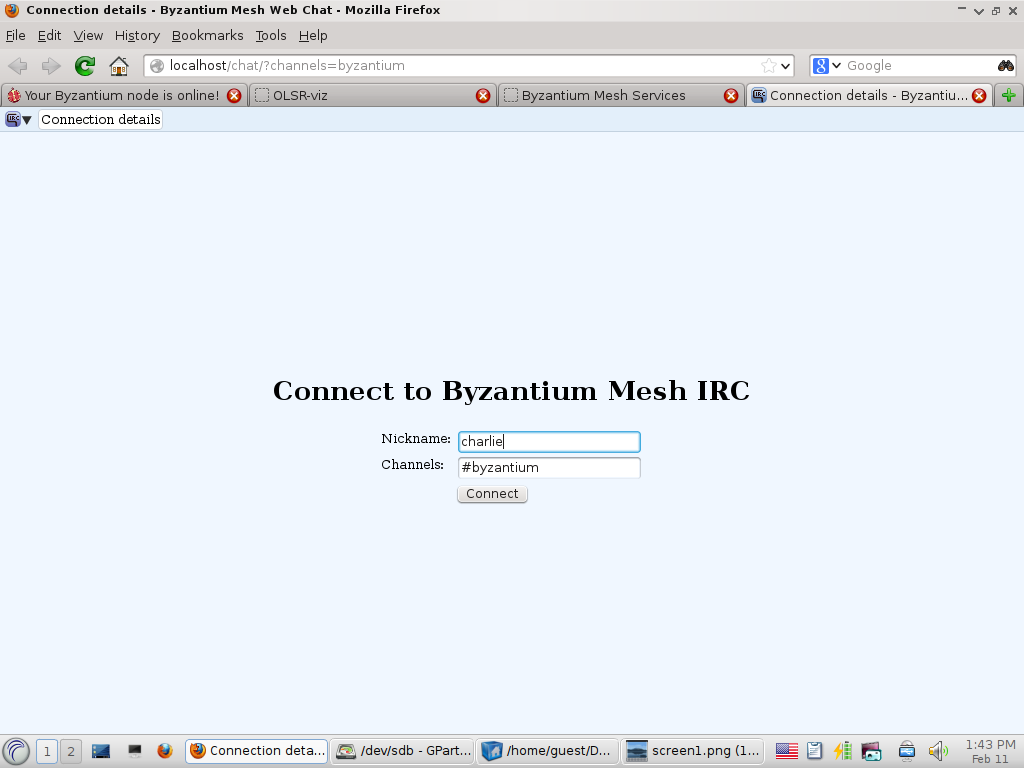Activate the screen1.png taskbar window
The width and height of the screenshot is (1024, 768).
point(693,751)
